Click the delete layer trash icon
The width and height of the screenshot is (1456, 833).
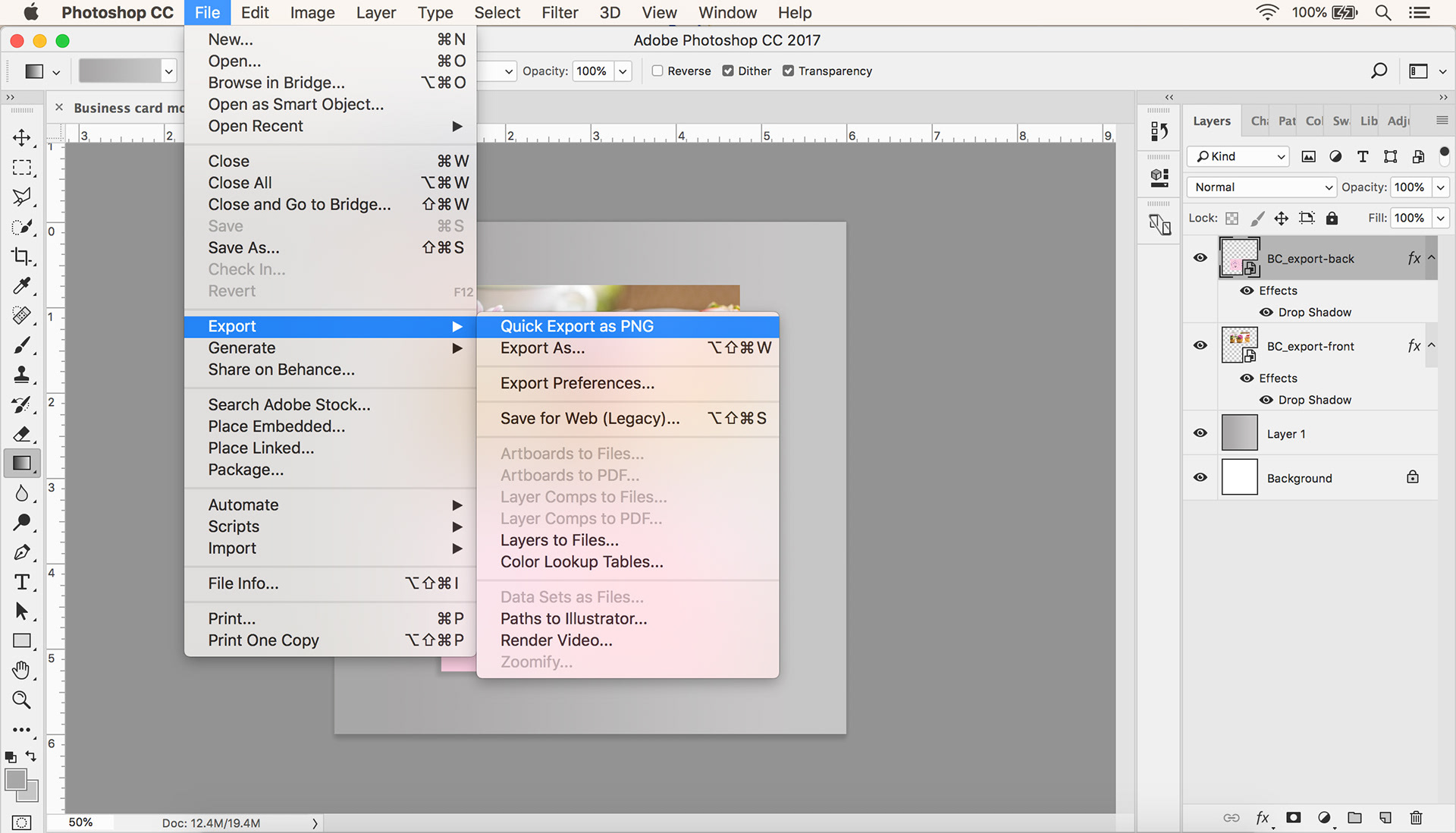[x=1416, y=818]
